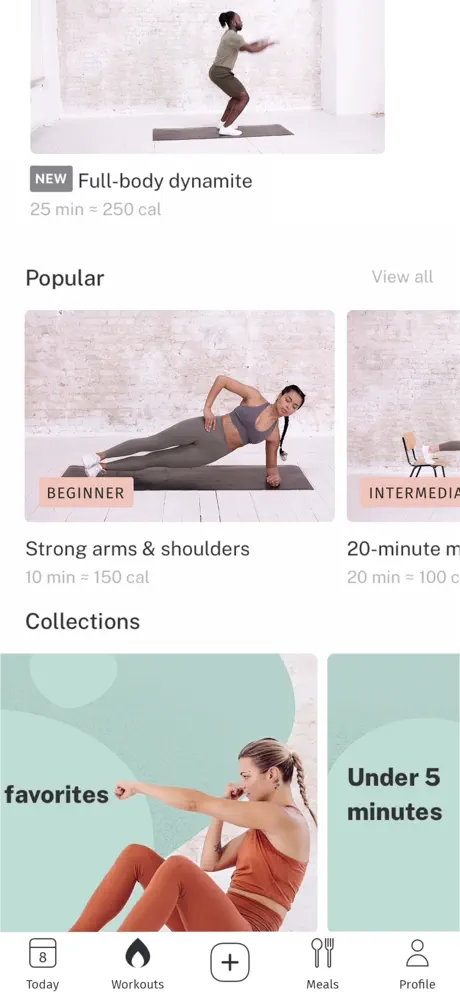Open the Profile person icon
The width and height of the screenshot is (460, 997).
[x=417, y=953]
